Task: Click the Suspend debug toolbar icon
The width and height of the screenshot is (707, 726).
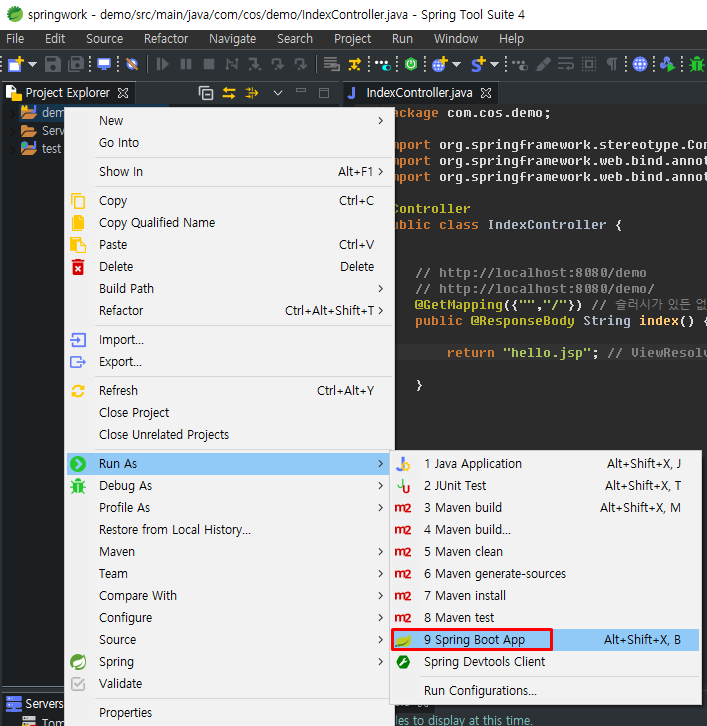Action: tap(186, 64)
